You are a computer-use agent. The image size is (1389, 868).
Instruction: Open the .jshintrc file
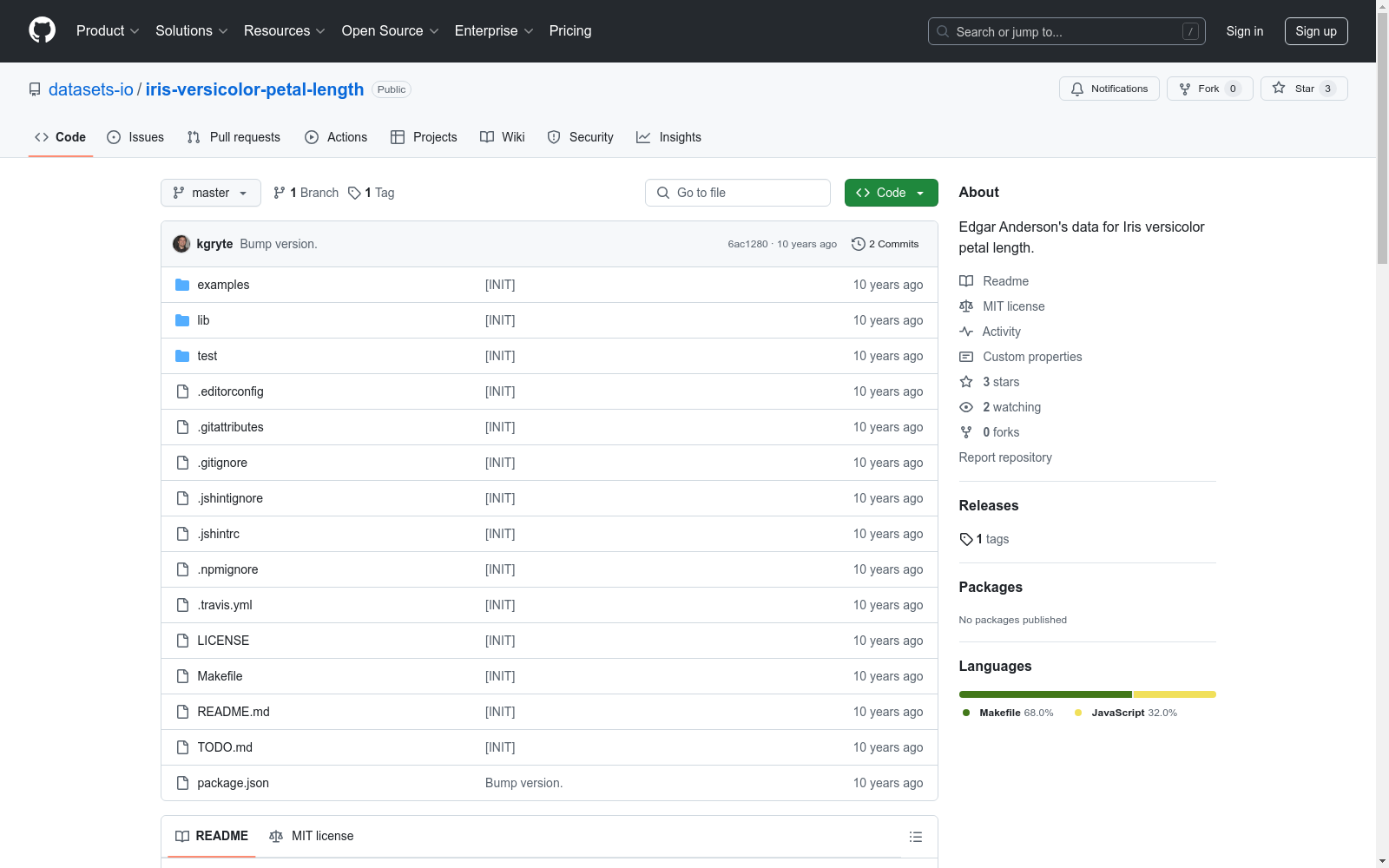pos(219,534)
